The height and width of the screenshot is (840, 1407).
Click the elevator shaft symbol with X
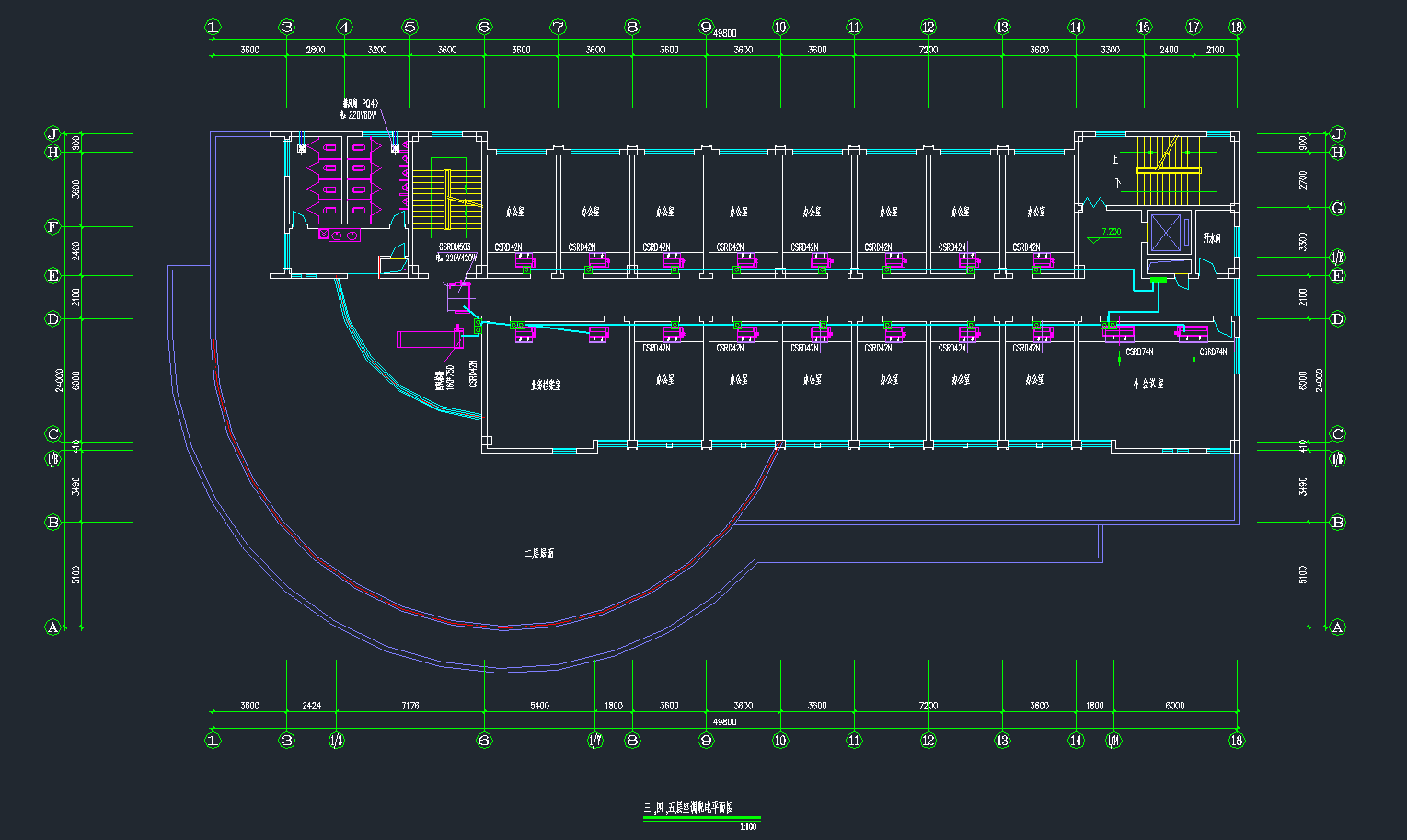pyautogui.click(x=1165, y=233)
